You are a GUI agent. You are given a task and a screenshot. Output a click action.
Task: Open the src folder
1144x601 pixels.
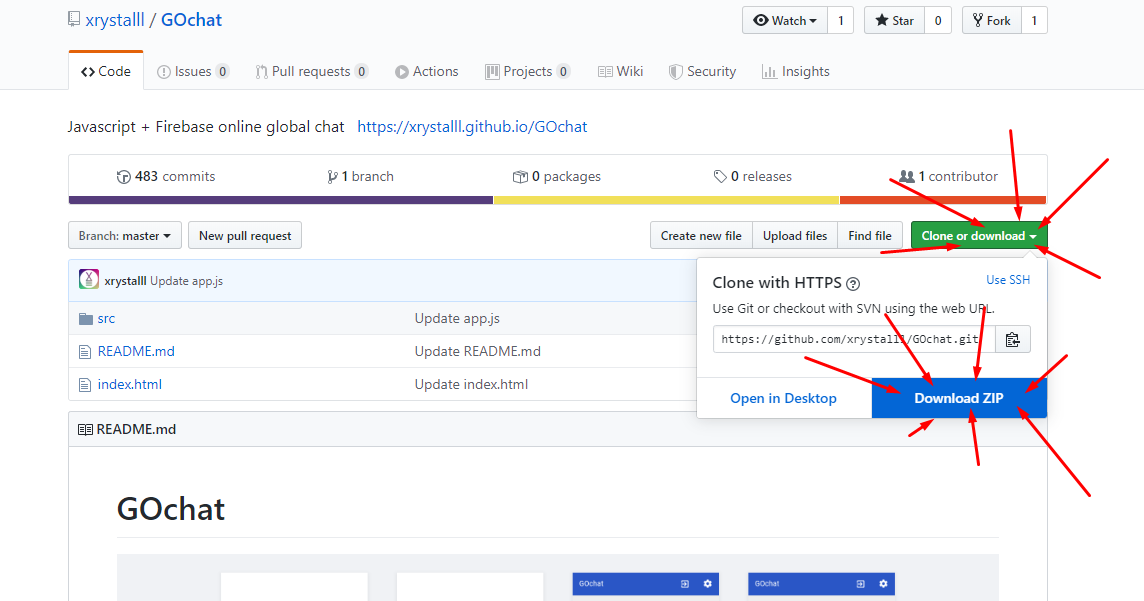pos(106,319)
